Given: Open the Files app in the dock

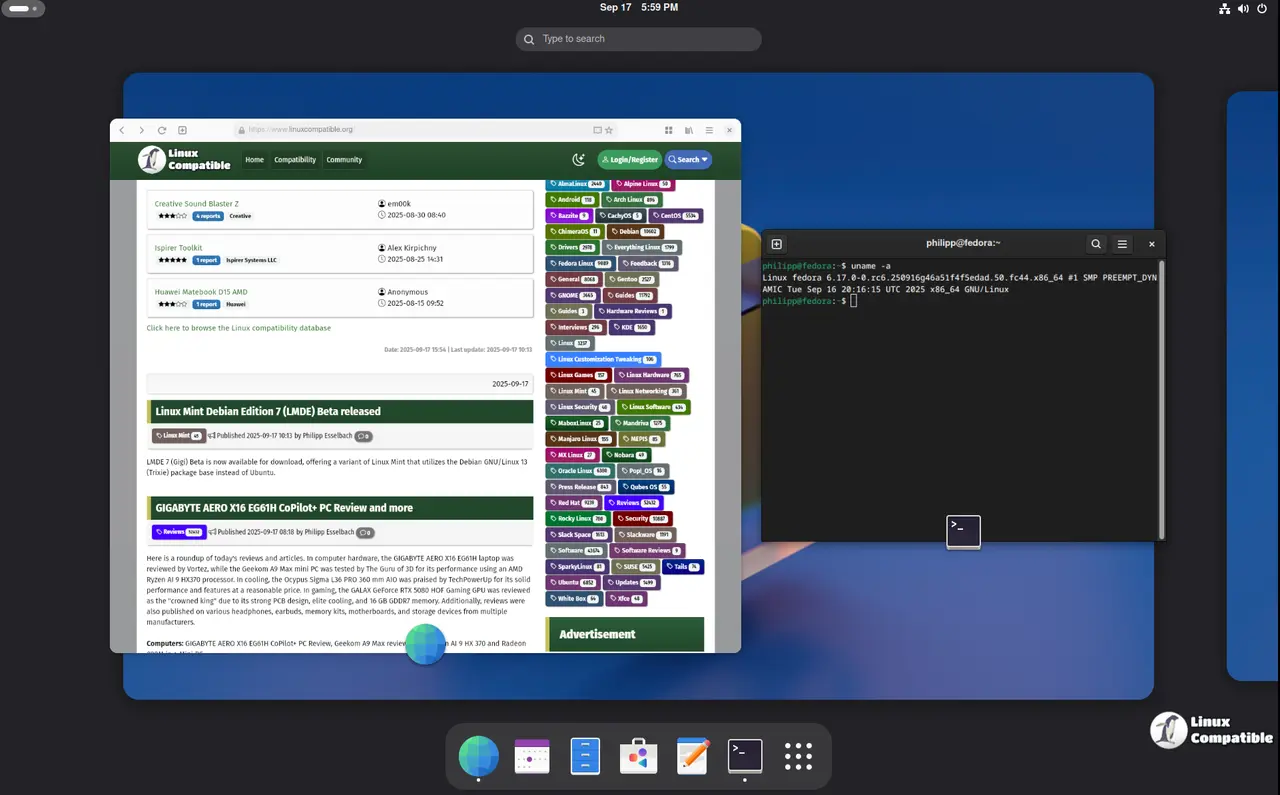Looking at the screenshot, I should pyautogui.click(x=585, y=756).
